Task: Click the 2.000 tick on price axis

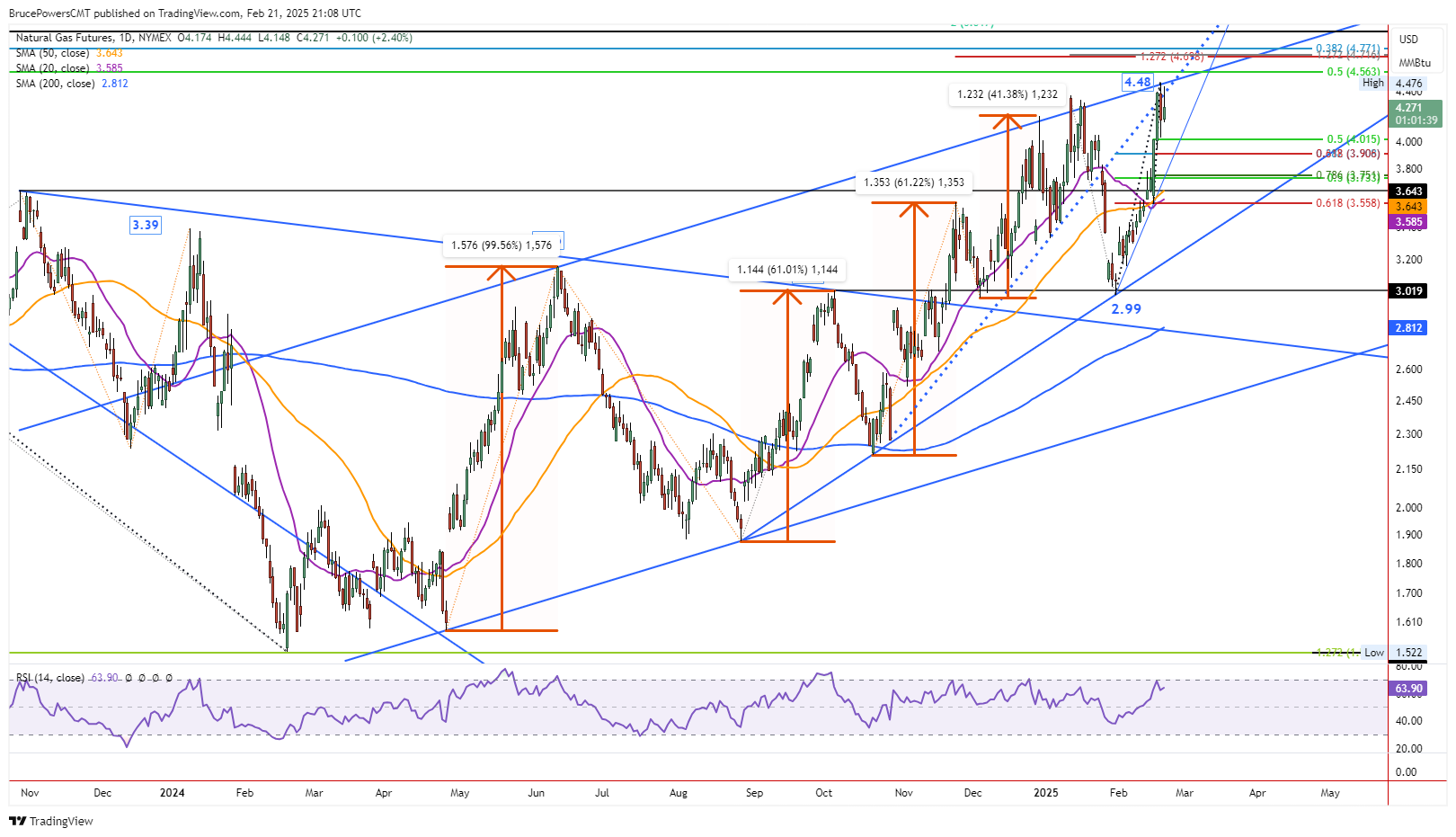Action: coord(1408,508)
